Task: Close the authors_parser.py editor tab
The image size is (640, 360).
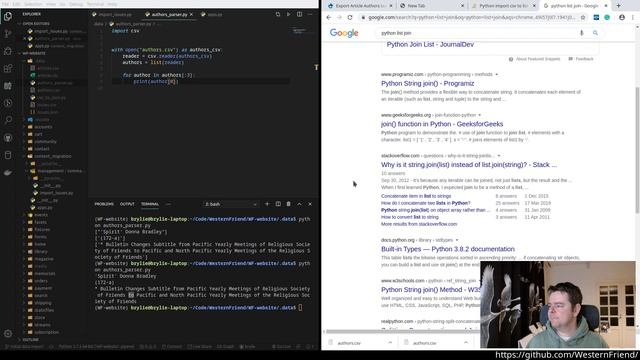Action: coord(191,14)
